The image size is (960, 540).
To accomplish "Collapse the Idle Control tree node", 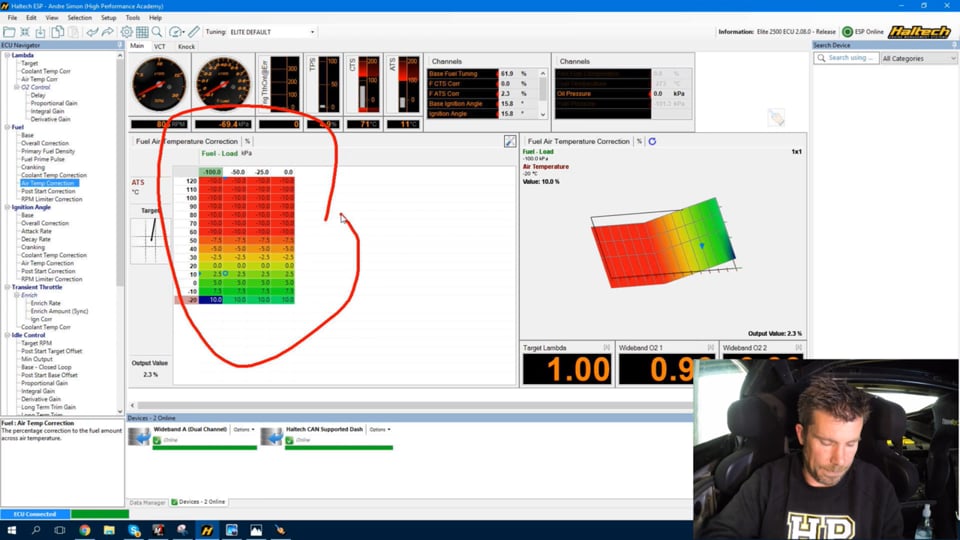I will point(7,336).
